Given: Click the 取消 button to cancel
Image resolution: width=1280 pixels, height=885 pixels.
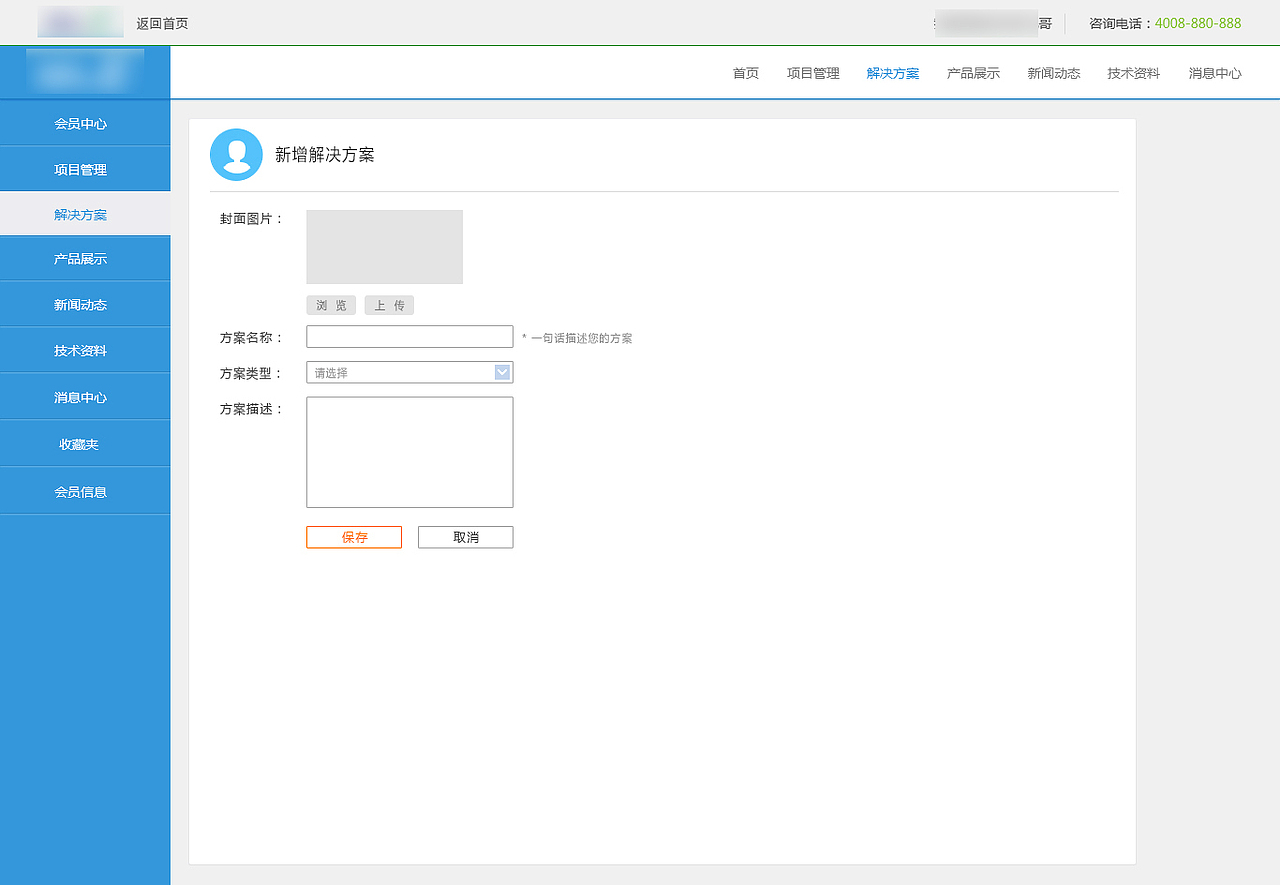Looking at the screenshot, I should (x=465, y=537).
